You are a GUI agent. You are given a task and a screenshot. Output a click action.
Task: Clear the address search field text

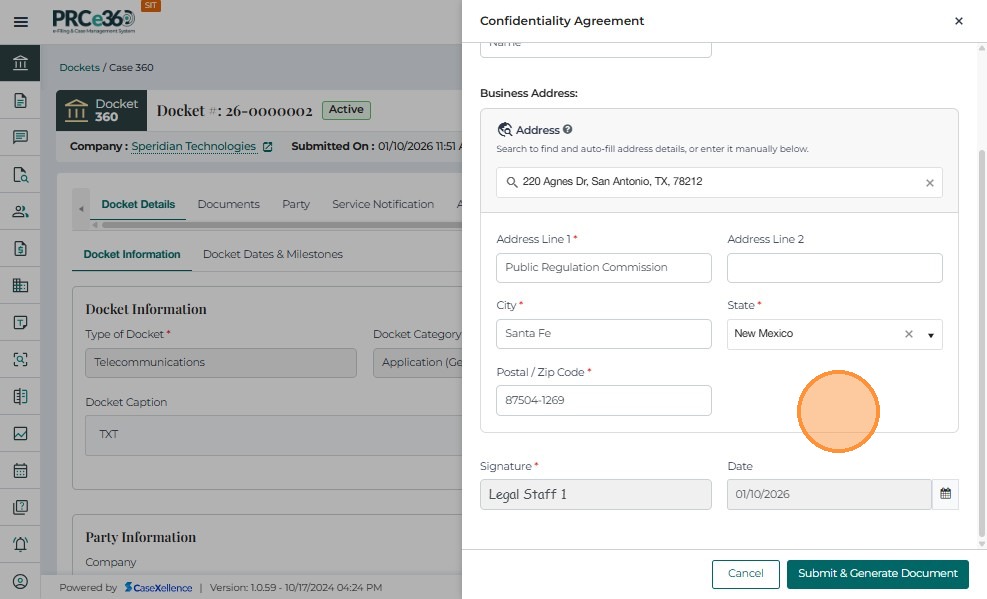929,183
